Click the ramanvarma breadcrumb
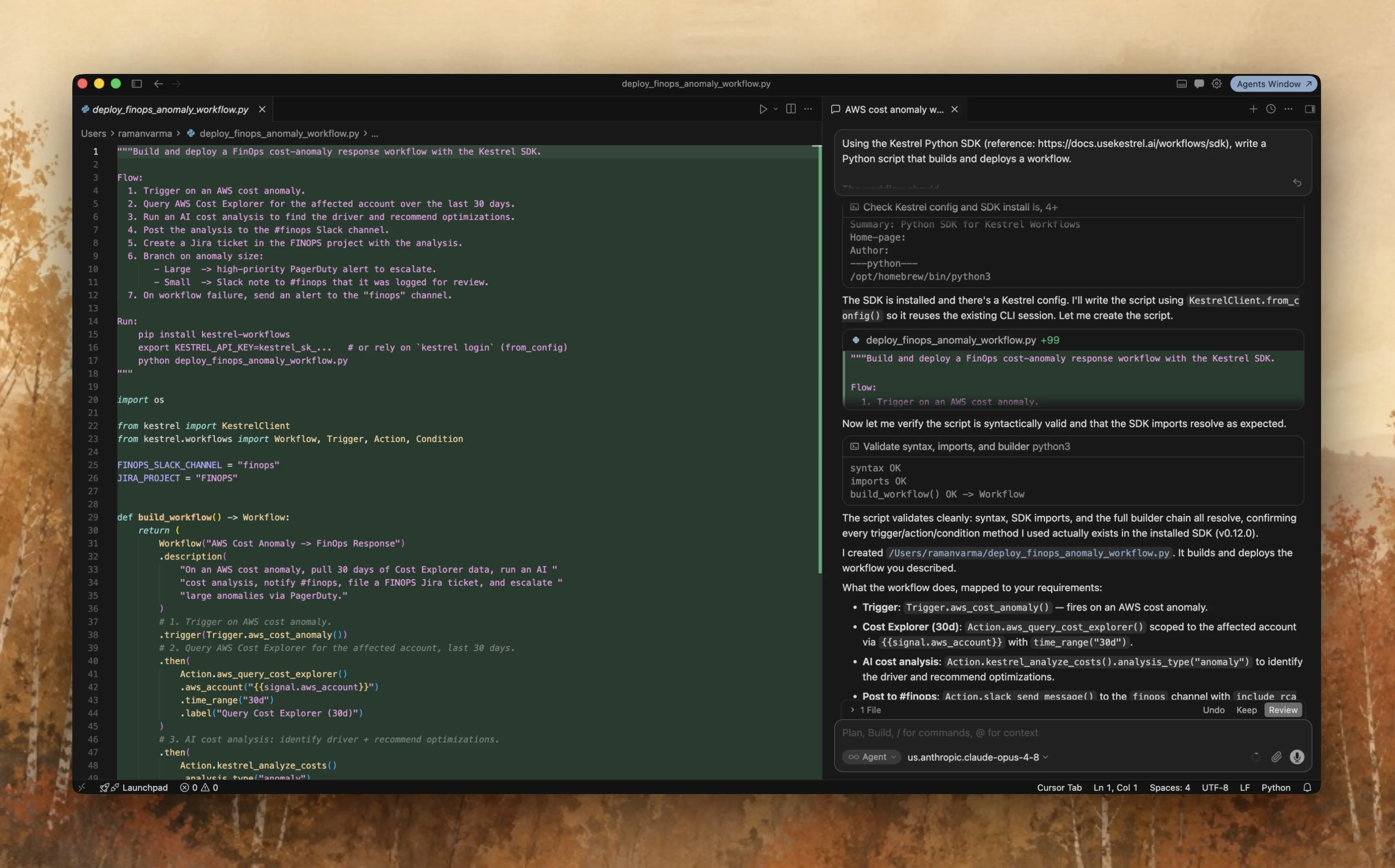Viewport: 1395px width, 868px height. coord(145,133)
